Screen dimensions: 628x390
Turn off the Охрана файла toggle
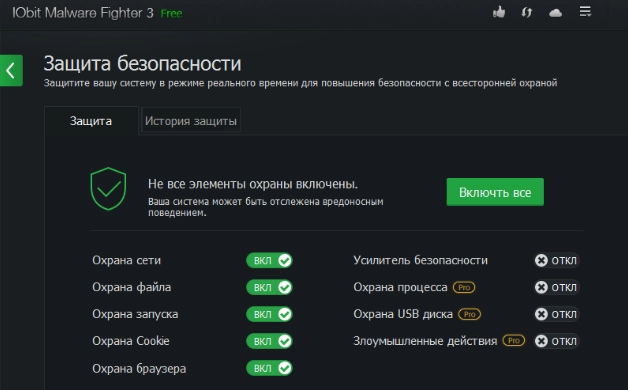click(270, 287)
